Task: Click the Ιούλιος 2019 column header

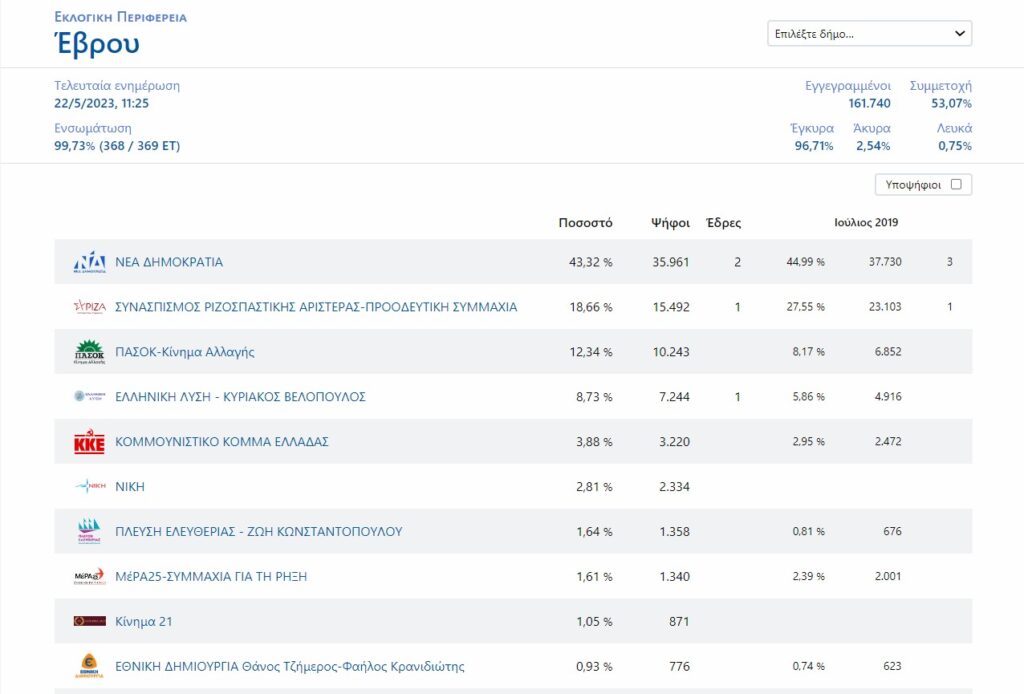Action: (866, 222)
